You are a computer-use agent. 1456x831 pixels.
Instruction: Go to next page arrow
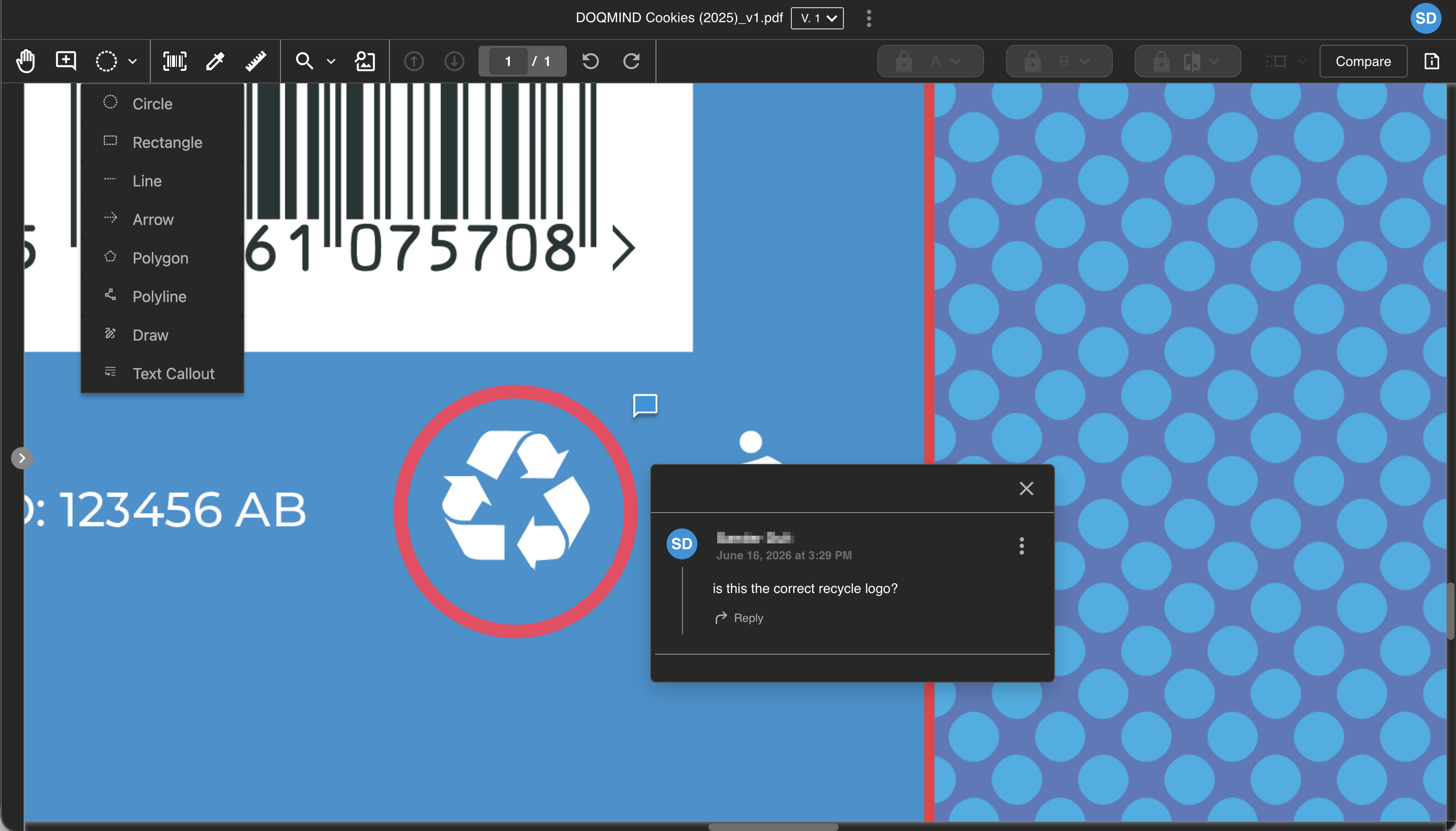[454, 61]
